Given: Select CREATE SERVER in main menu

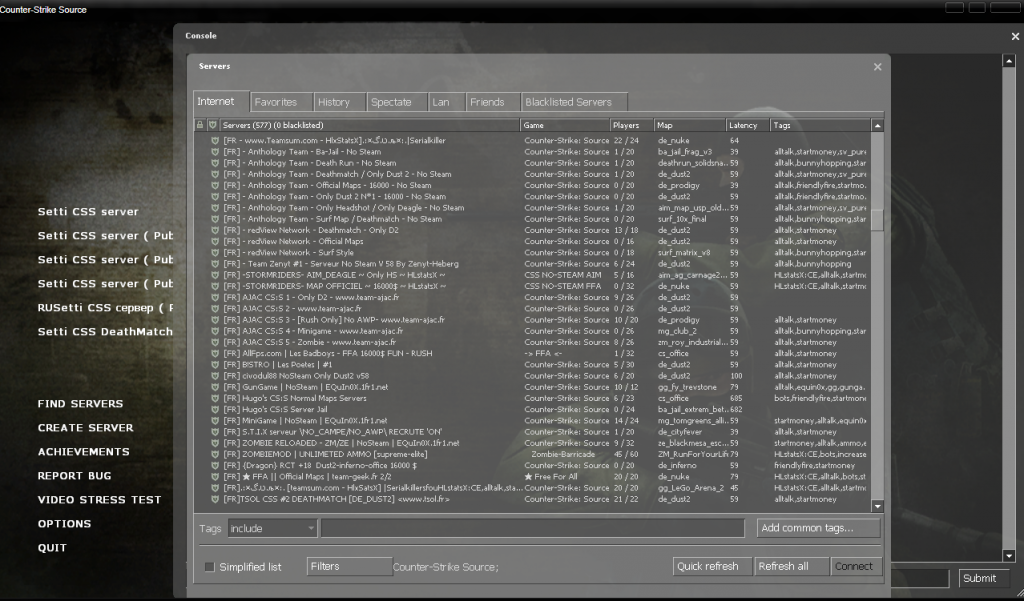Looking at the screenshot, I should 86,428.
